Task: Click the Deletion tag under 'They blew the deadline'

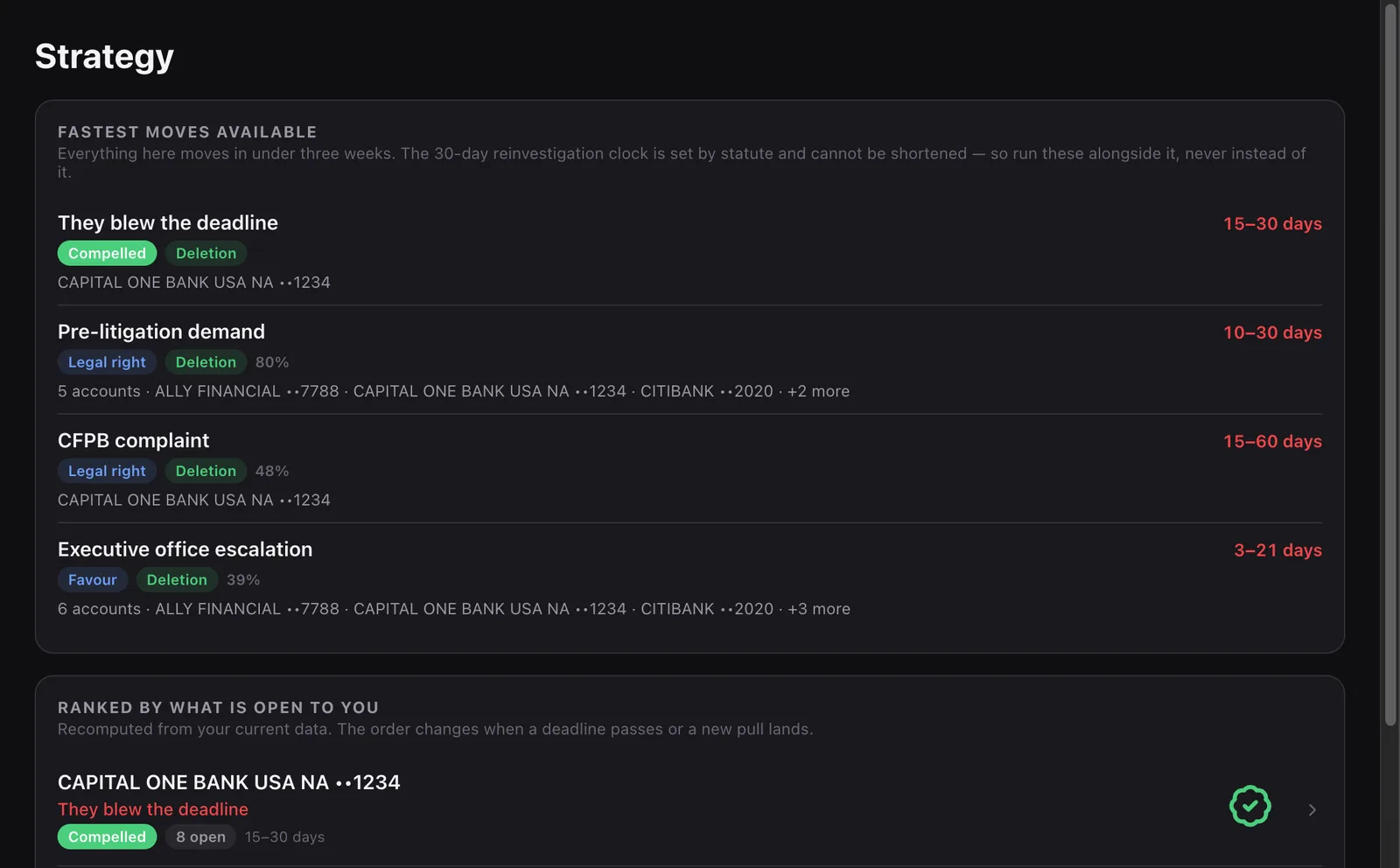Action: click(206, 253)
